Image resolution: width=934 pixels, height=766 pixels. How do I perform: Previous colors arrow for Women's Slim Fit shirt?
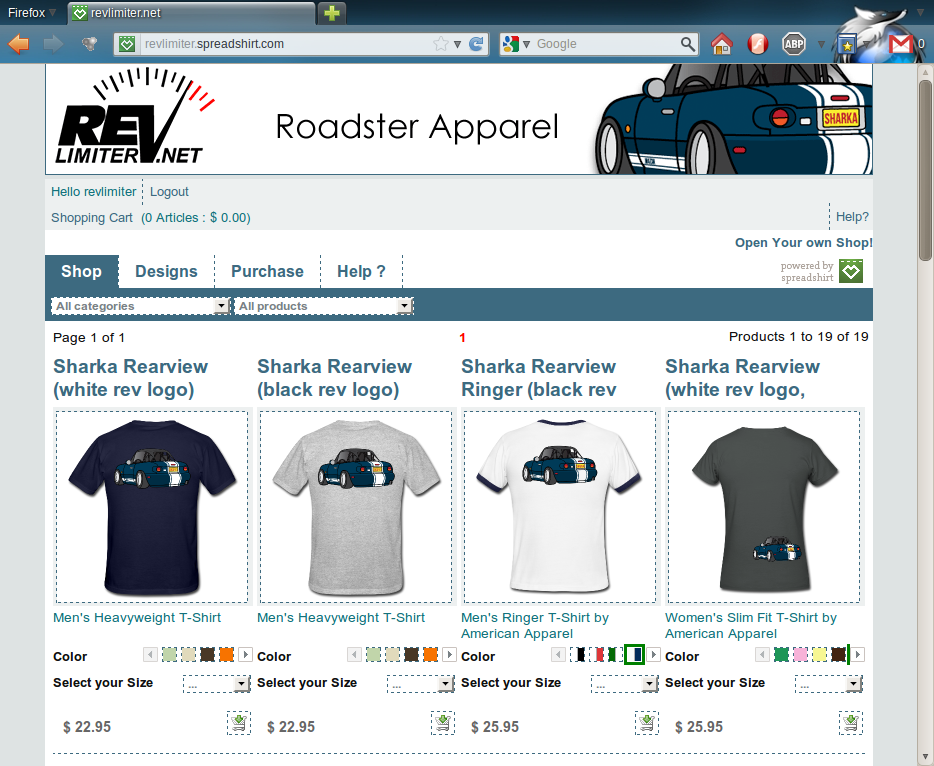pos(762,655)
